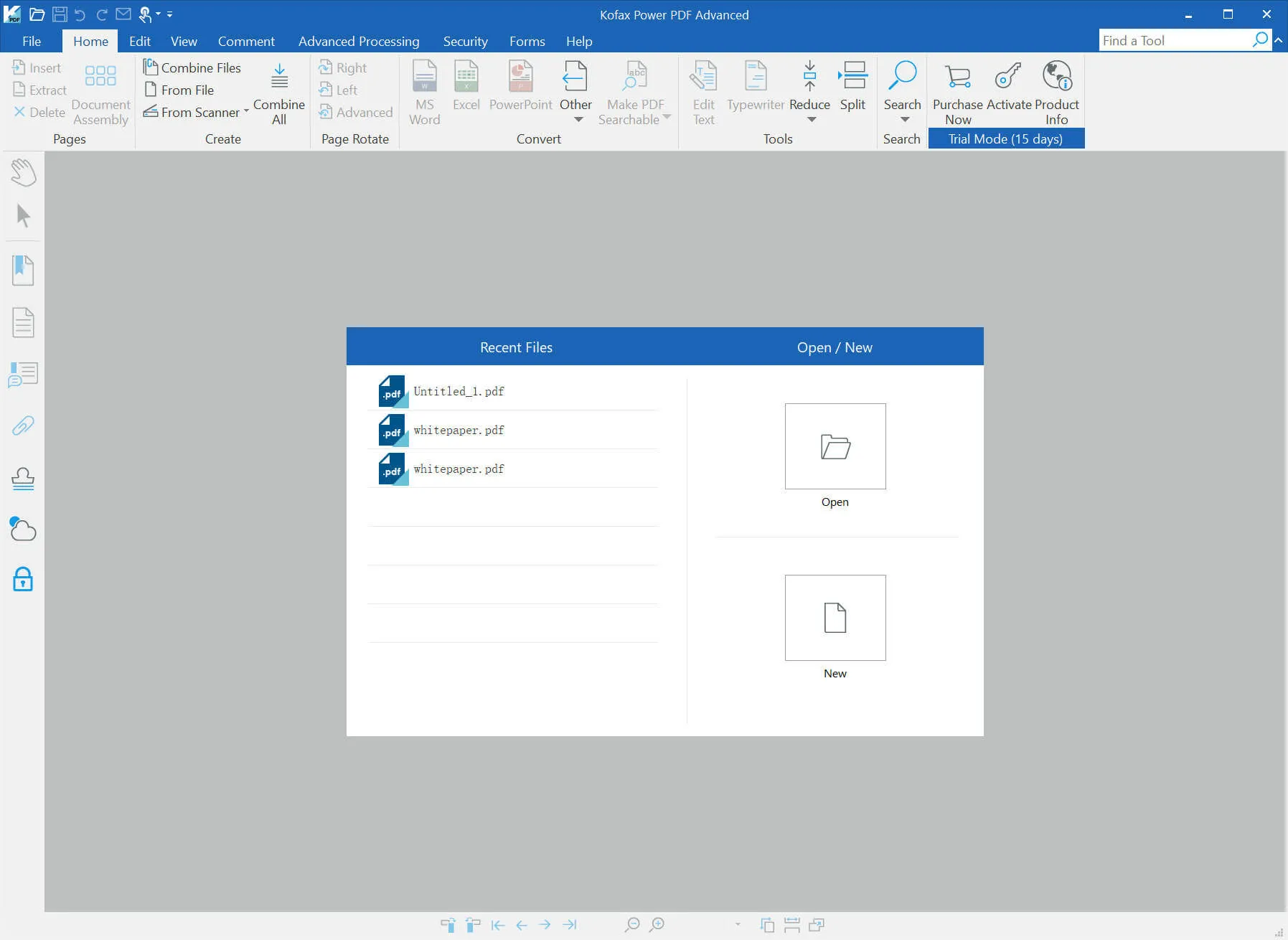Image resolution: width=1288 pixels, height=940 pixels.
Task: Open the File menu
Action: [32, 41]
